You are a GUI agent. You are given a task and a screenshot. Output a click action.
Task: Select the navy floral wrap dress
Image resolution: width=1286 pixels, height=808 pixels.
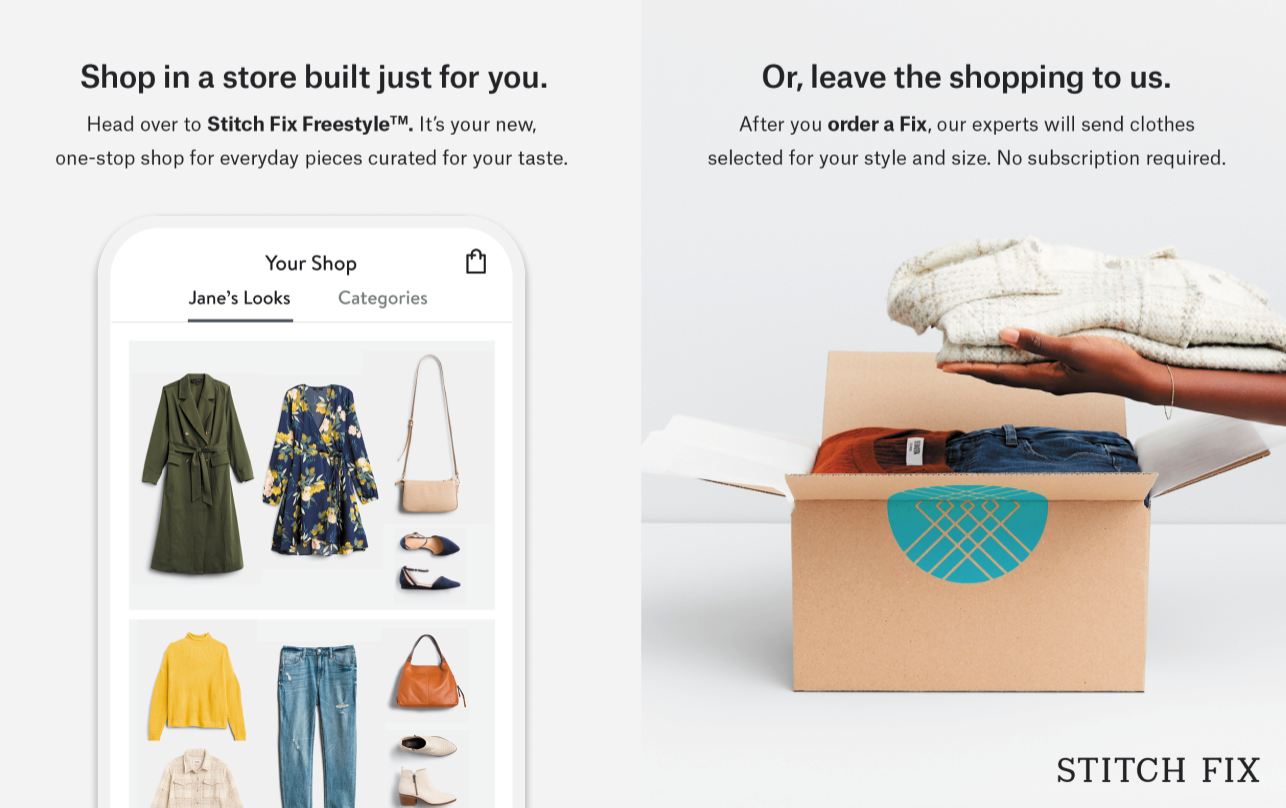pyautogui.click(x=320, y=469)
